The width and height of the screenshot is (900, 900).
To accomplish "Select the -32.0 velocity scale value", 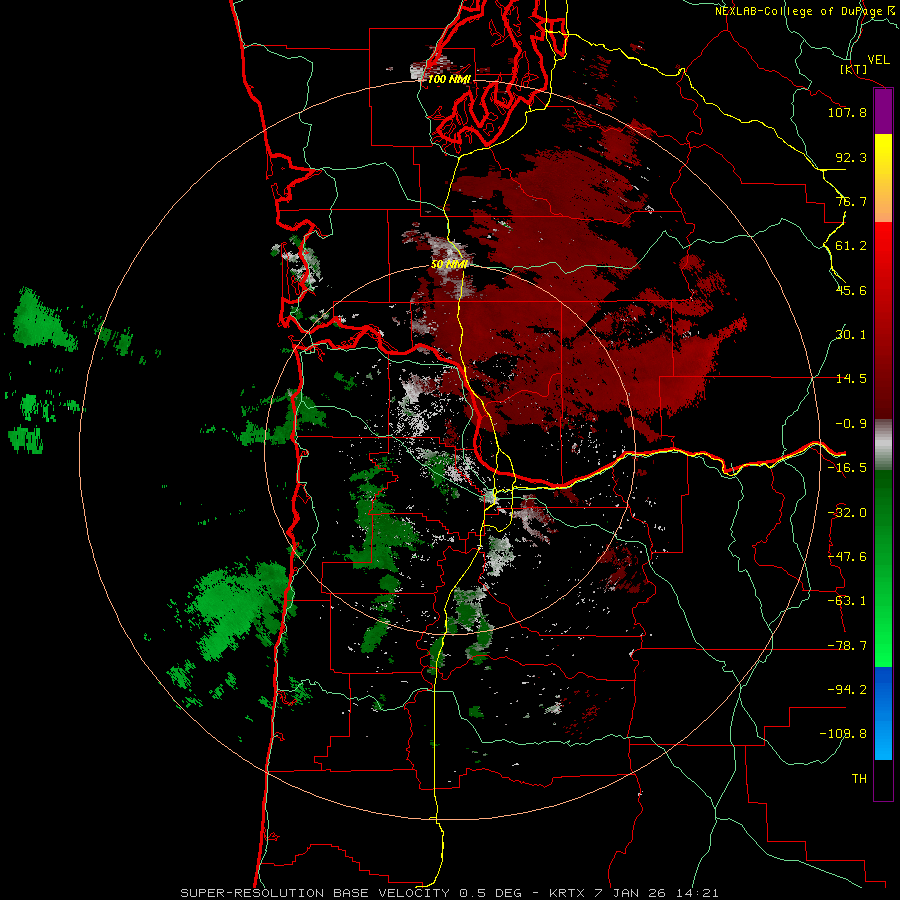I will tap(847, 513).
